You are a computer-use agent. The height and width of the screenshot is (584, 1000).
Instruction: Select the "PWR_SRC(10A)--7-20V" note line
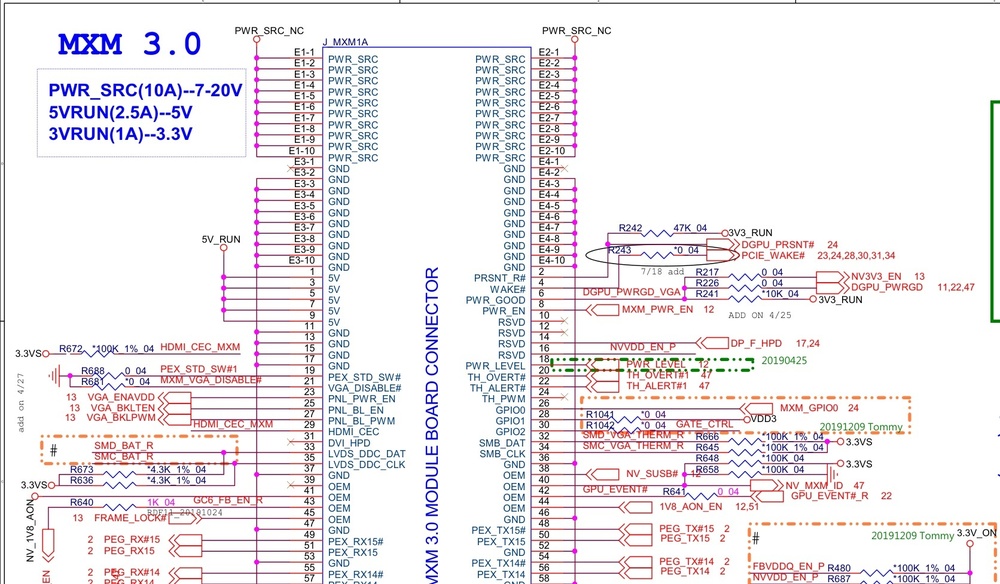click(145, 91)
